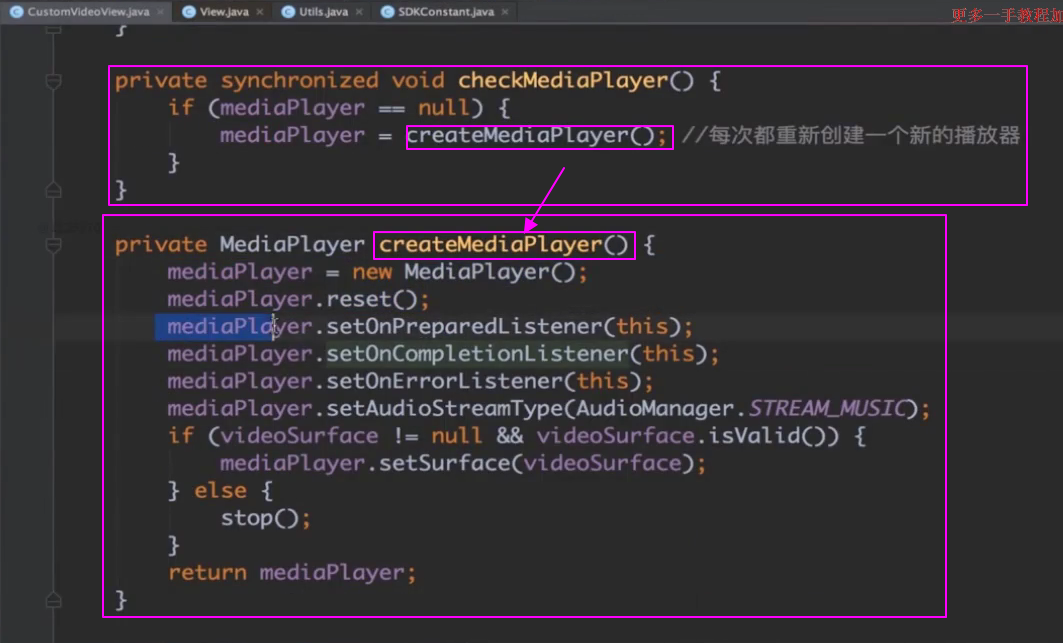Click the highlighted mediaPlayer selection text
1063x643 pixels.
pyautogui.click(x=212, y=327)
